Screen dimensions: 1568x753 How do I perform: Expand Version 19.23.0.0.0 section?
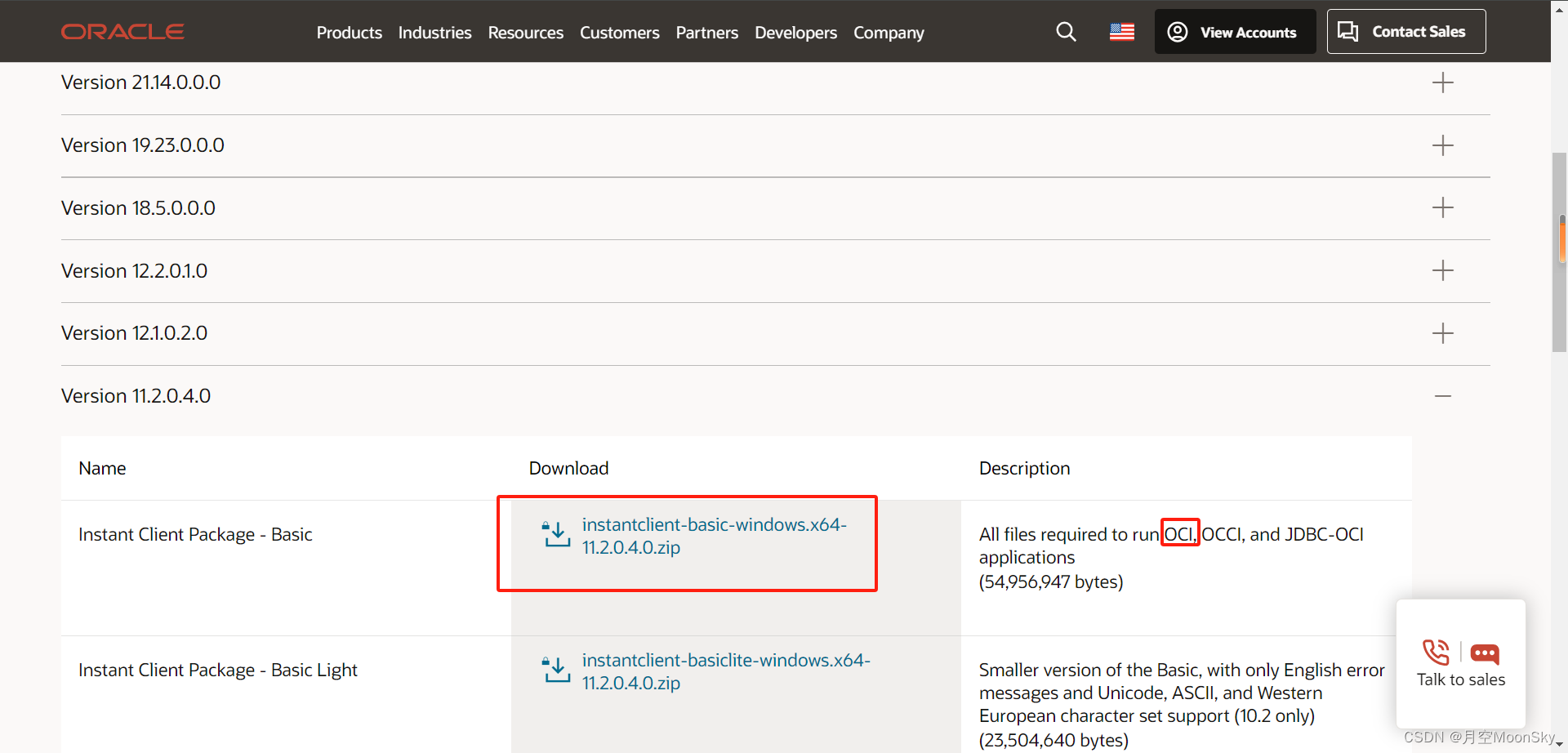coord(1443,145)
